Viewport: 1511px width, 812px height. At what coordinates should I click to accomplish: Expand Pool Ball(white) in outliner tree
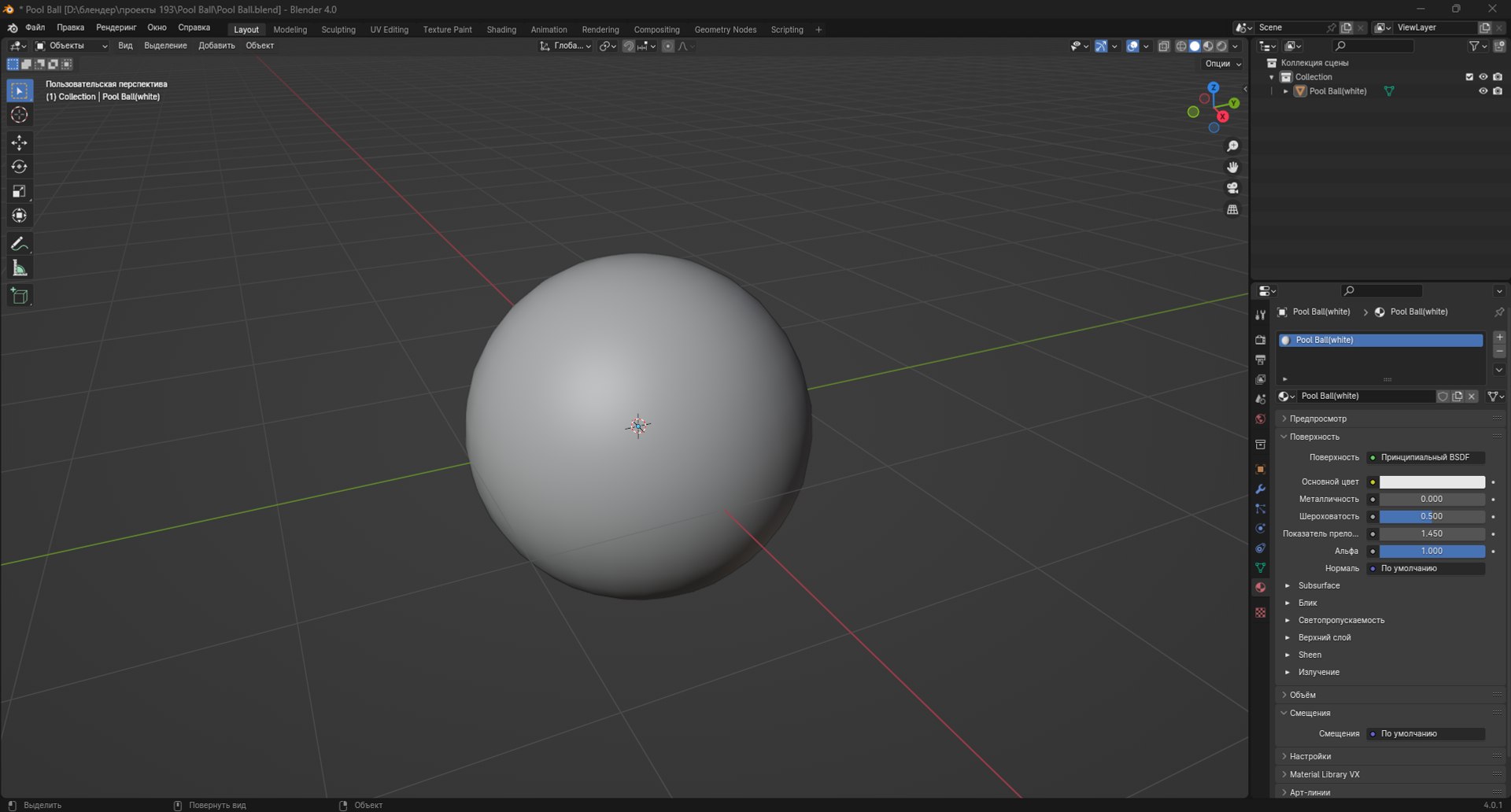click(x=1286, y=91)
